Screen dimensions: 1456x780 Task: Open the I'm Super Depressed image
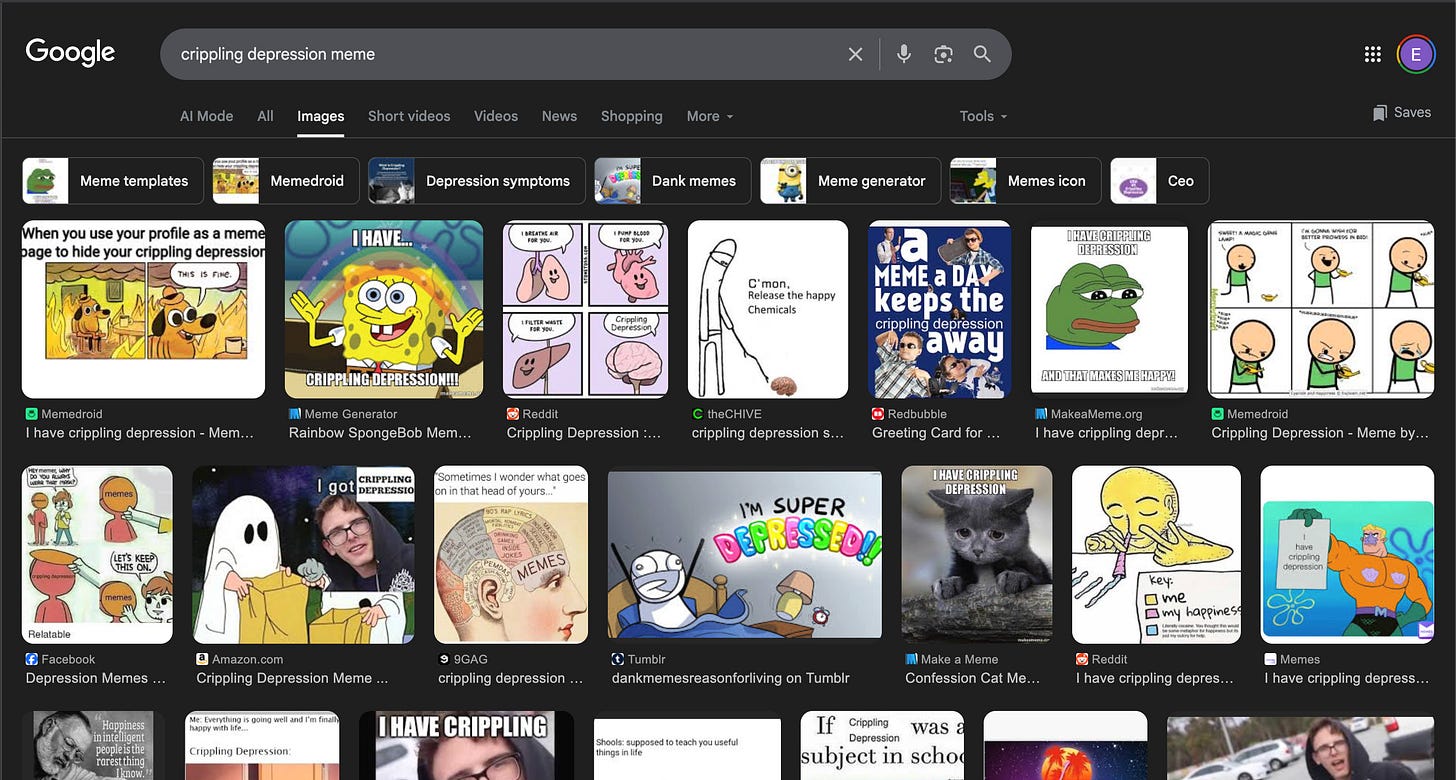pos(745,555)
